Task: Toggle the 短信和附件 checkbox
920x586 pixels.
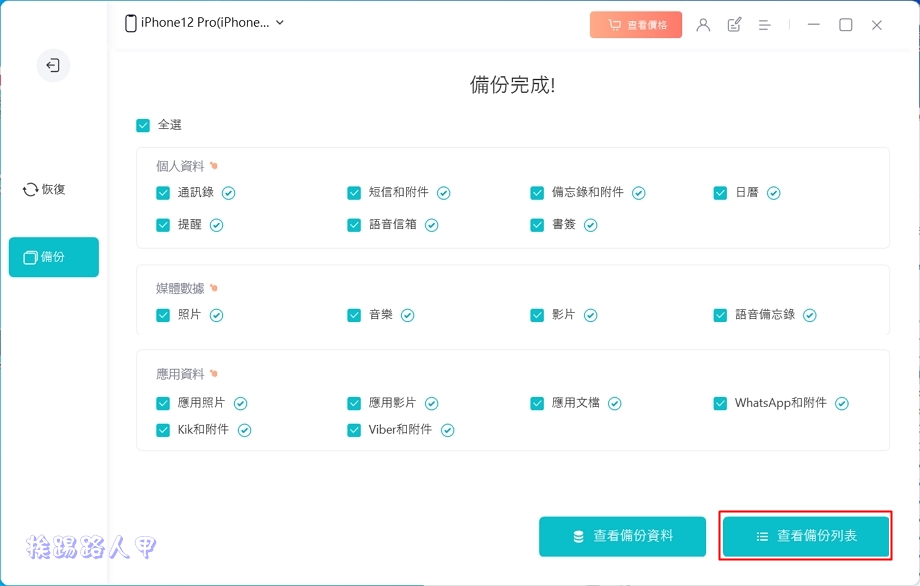Action: coord(354,193)
